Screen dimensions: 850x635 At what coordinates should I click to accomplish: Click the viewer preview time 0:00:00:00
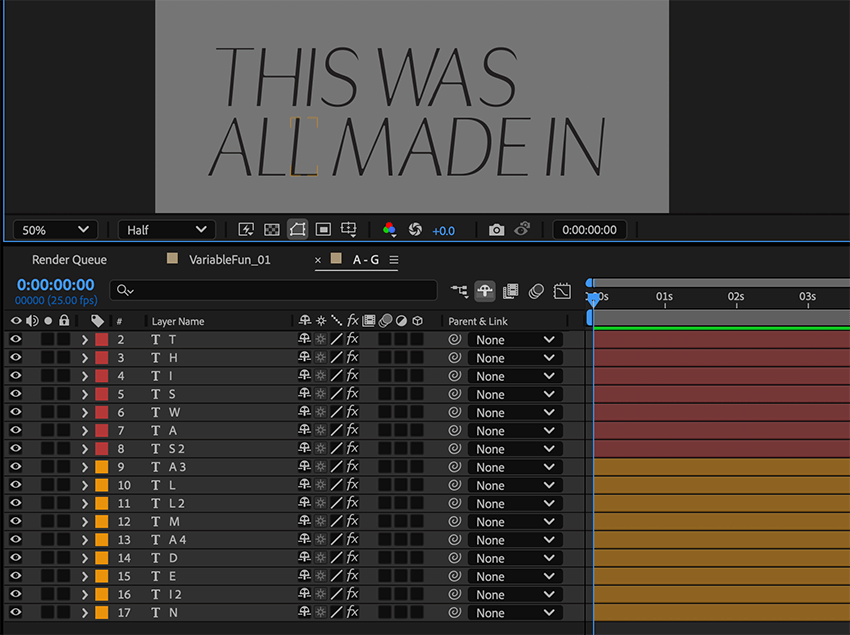pos(589,230)
